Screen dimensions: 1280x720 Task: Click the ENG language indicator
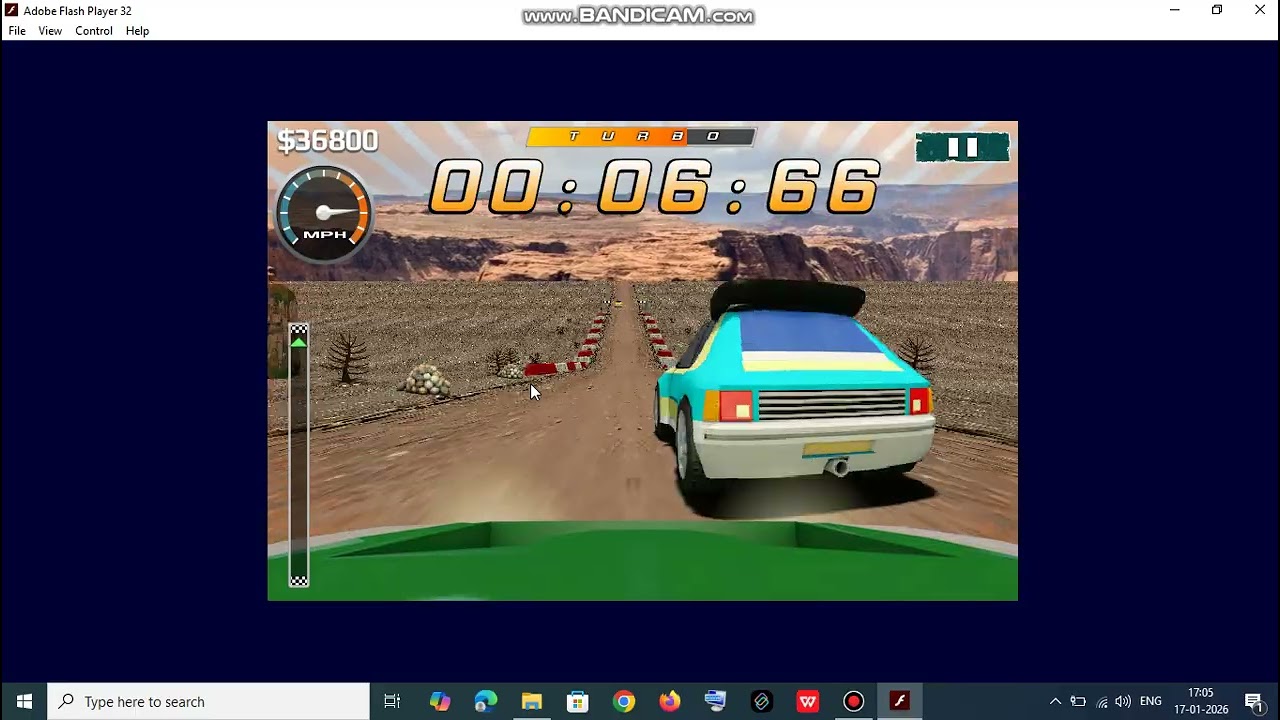1151,701
